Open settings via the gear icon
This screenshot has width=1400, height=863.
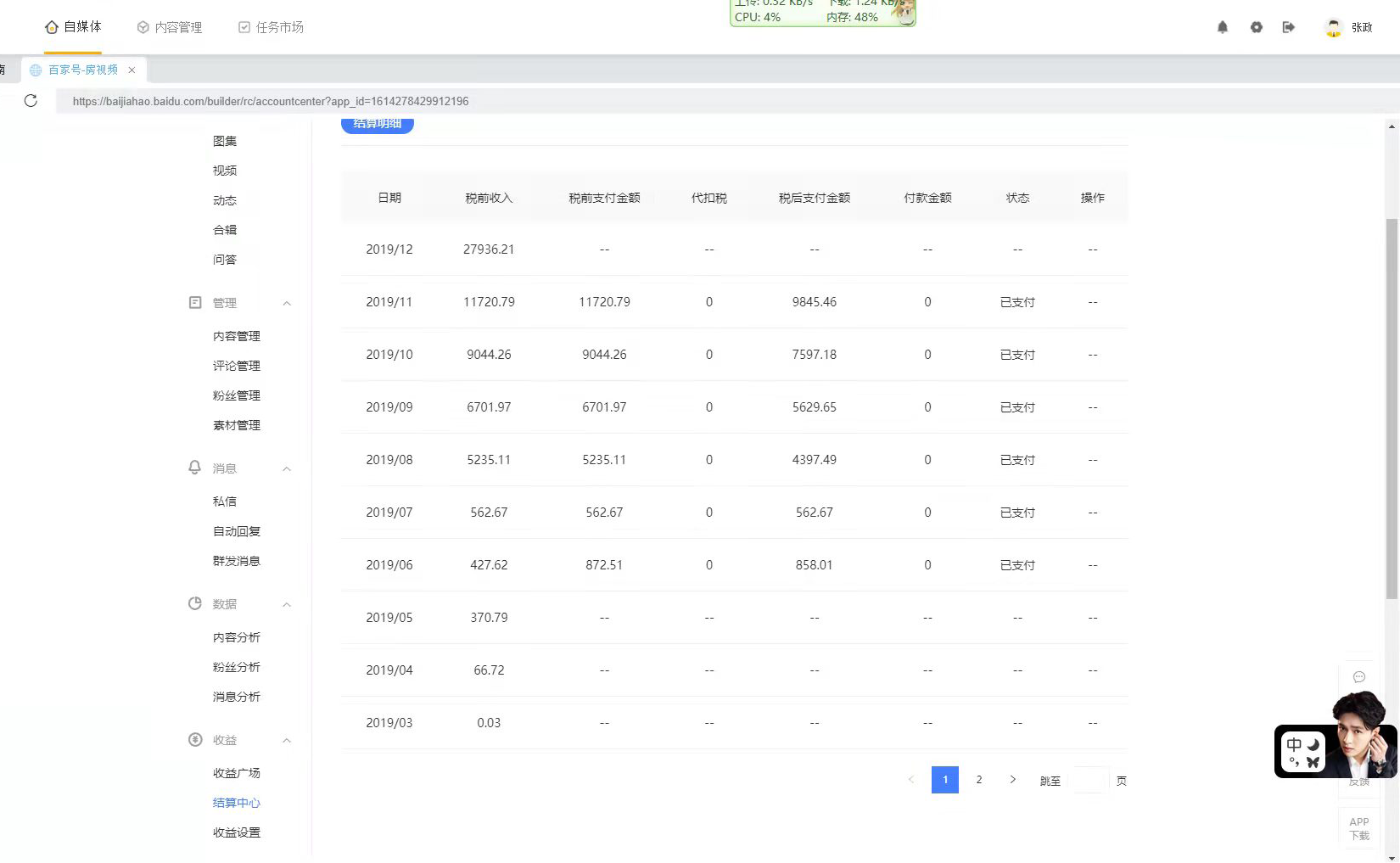[x=1256, y=27]
